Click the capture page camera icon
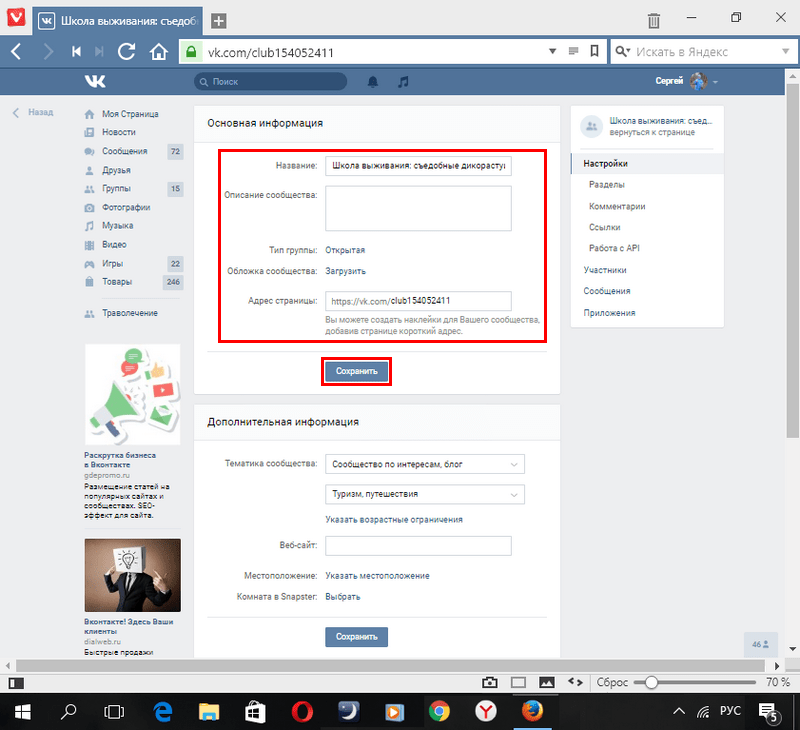The image size is (800, 730). click(490, 682)
